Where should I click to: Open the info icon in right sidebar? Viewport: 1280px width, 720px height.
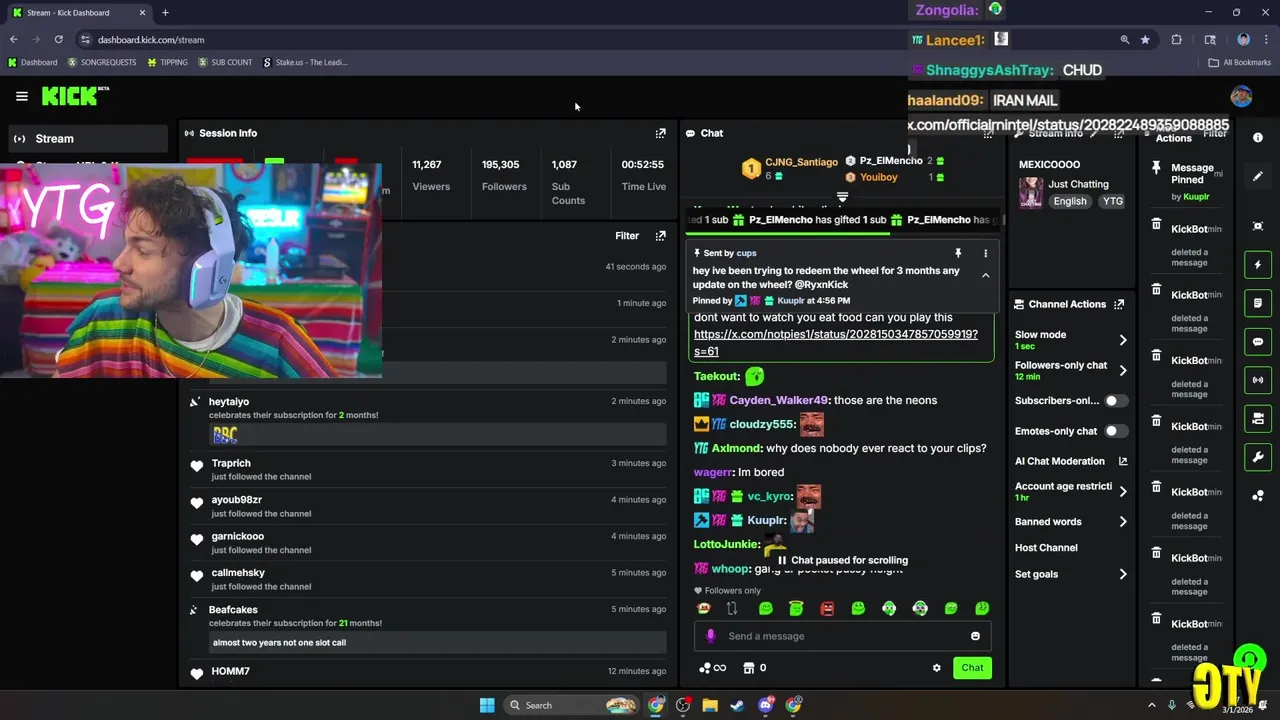[x=1258, y=137]
